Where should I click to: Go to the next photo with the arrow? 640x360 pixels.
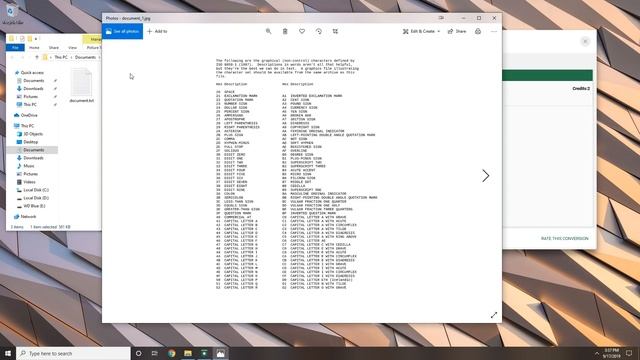pyautogui.click(x=485, y=176)
